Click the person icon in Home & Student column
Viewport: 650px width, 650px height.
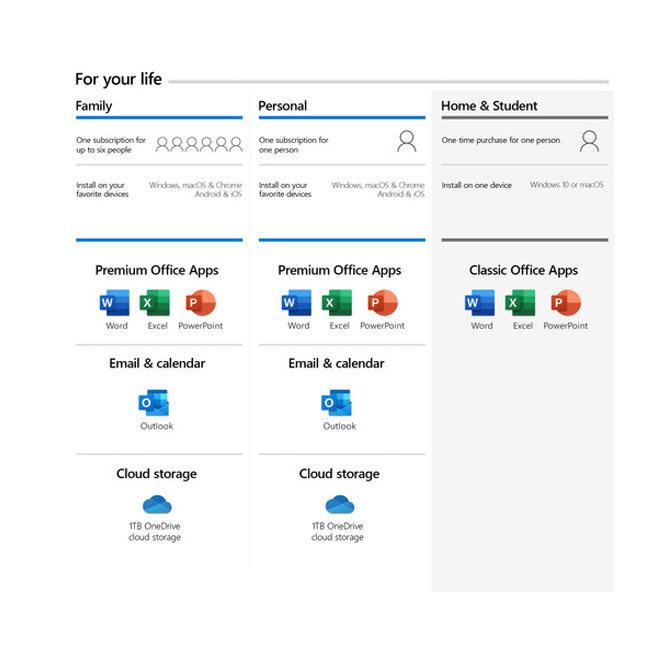click(589, 141)
